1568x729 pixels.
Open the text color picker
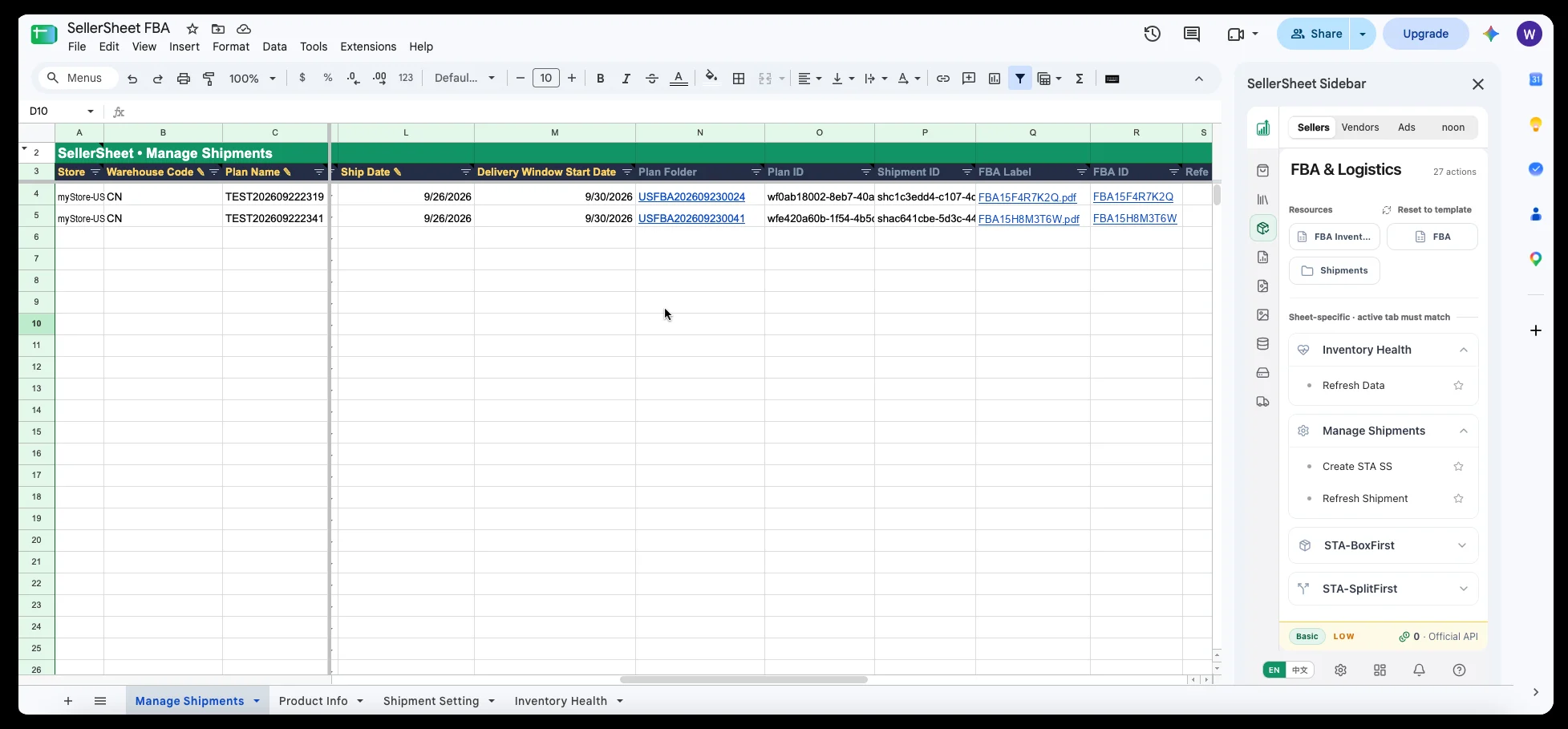[x=679, y=79]
